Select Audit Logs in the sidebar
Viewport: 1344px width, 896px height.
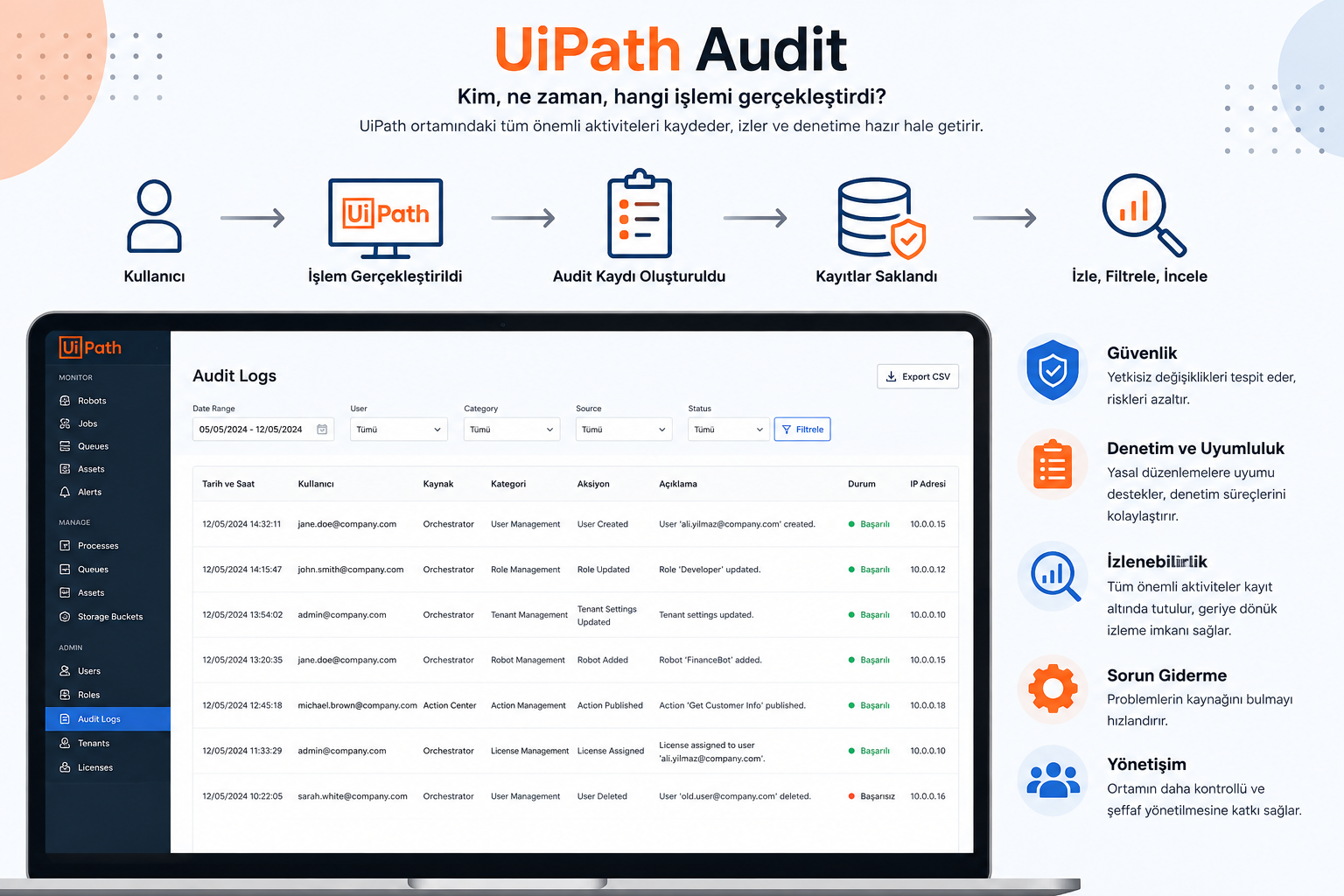(x=108, y=719)
